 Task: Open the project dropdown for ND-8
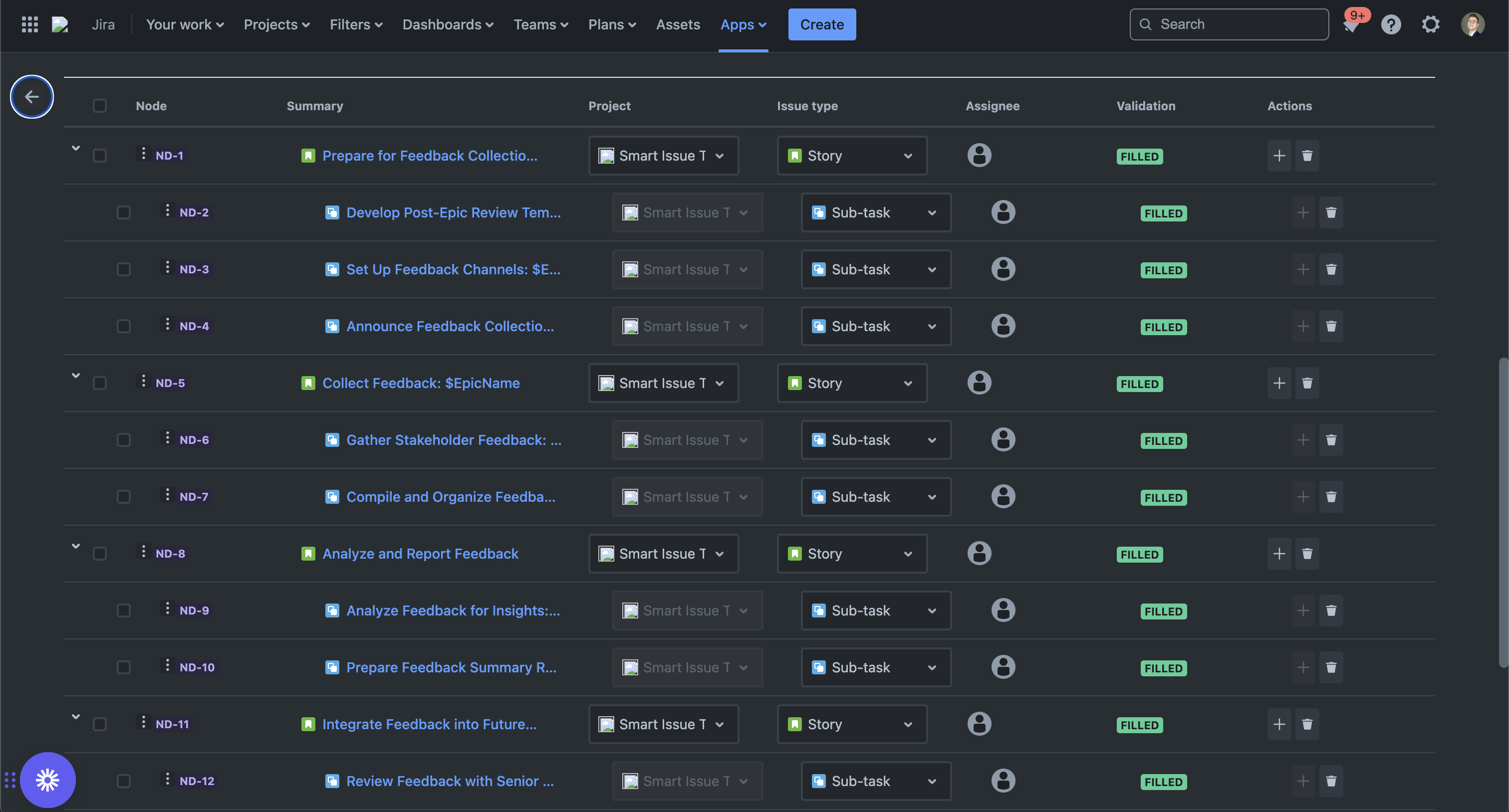point(663,553)
